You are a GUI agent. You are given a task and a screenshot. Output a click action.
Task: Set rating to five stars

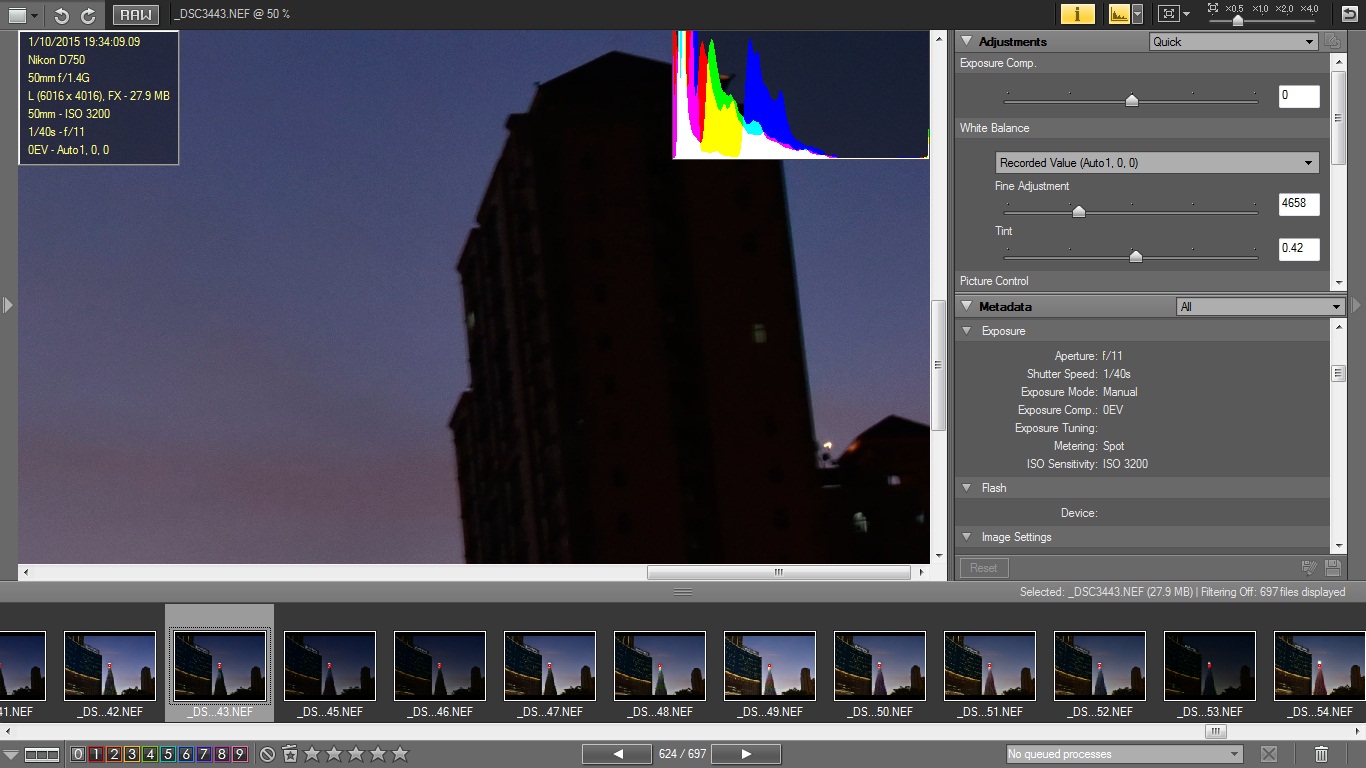[x=400, y=754]
